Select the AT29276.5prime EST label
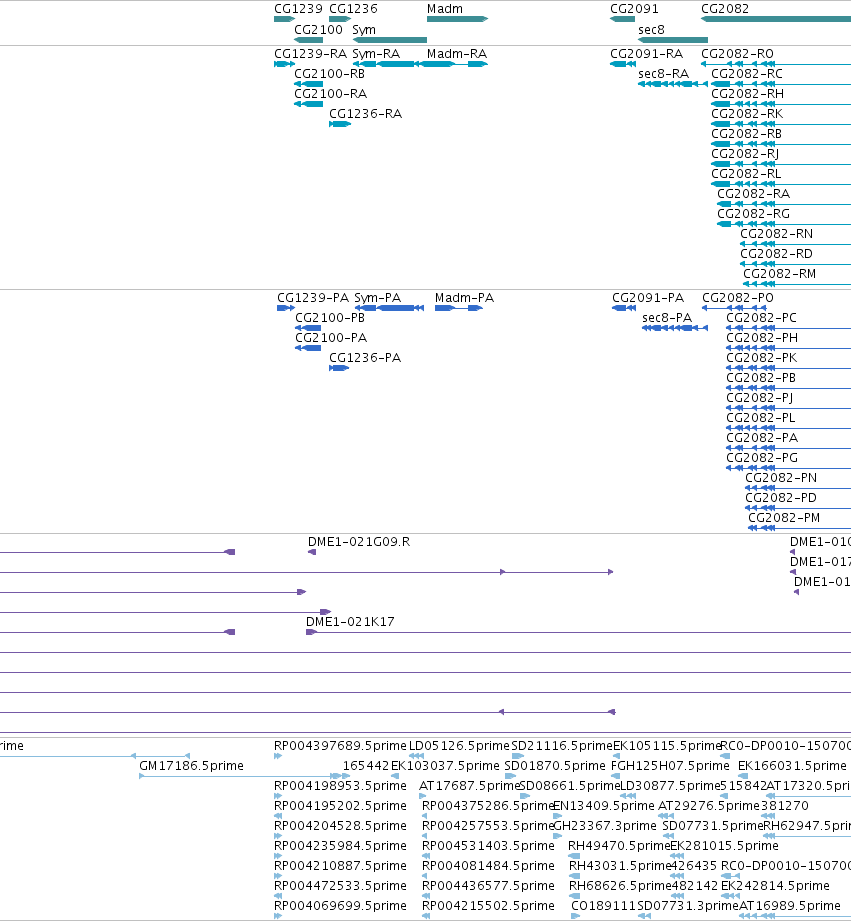Screen dimensions: 851x921 [709, 805]
